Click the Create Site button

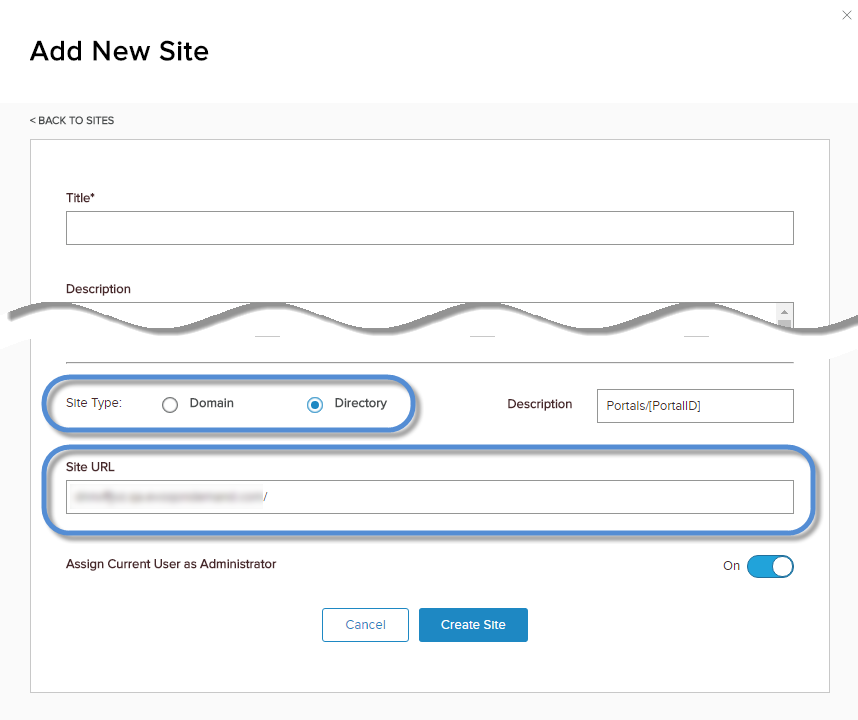point(473,625)
